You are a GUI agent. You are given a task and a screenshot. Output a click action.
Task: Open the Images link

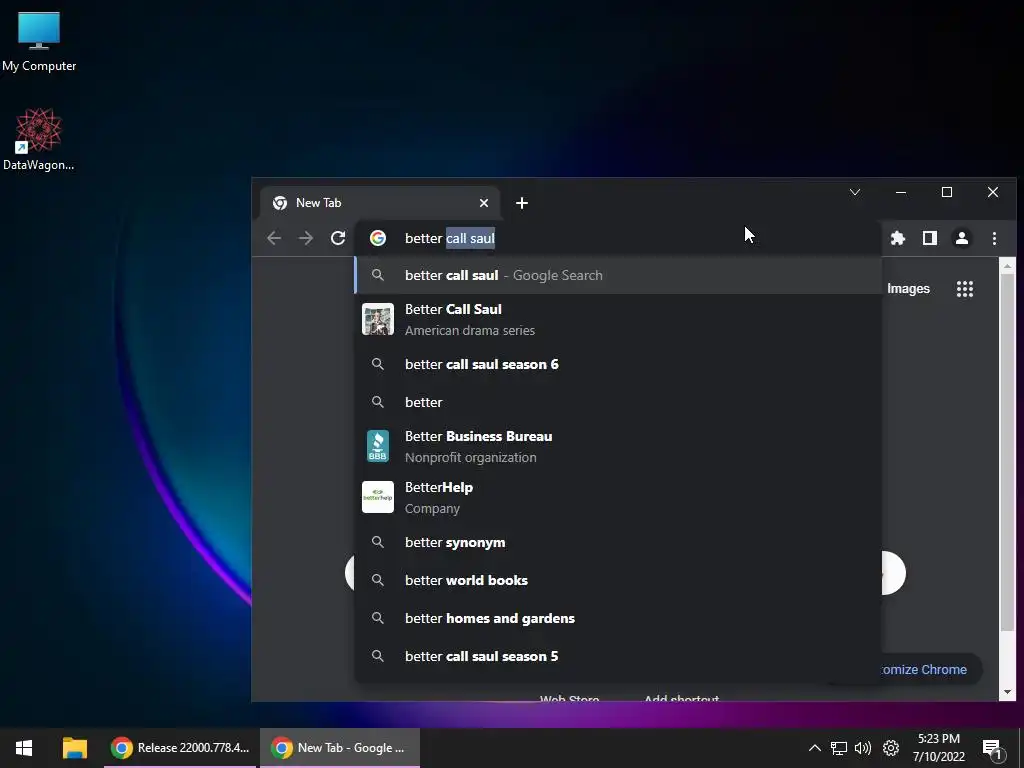(908, 289)
